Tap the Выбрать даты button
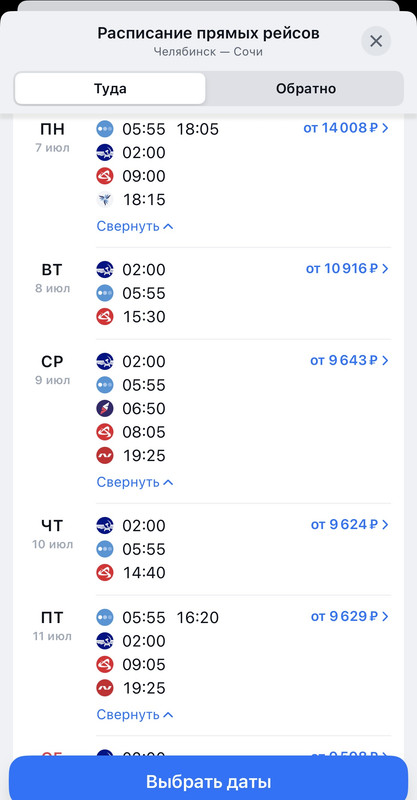This screenshot has height=800, width=417. click(208, 782)
